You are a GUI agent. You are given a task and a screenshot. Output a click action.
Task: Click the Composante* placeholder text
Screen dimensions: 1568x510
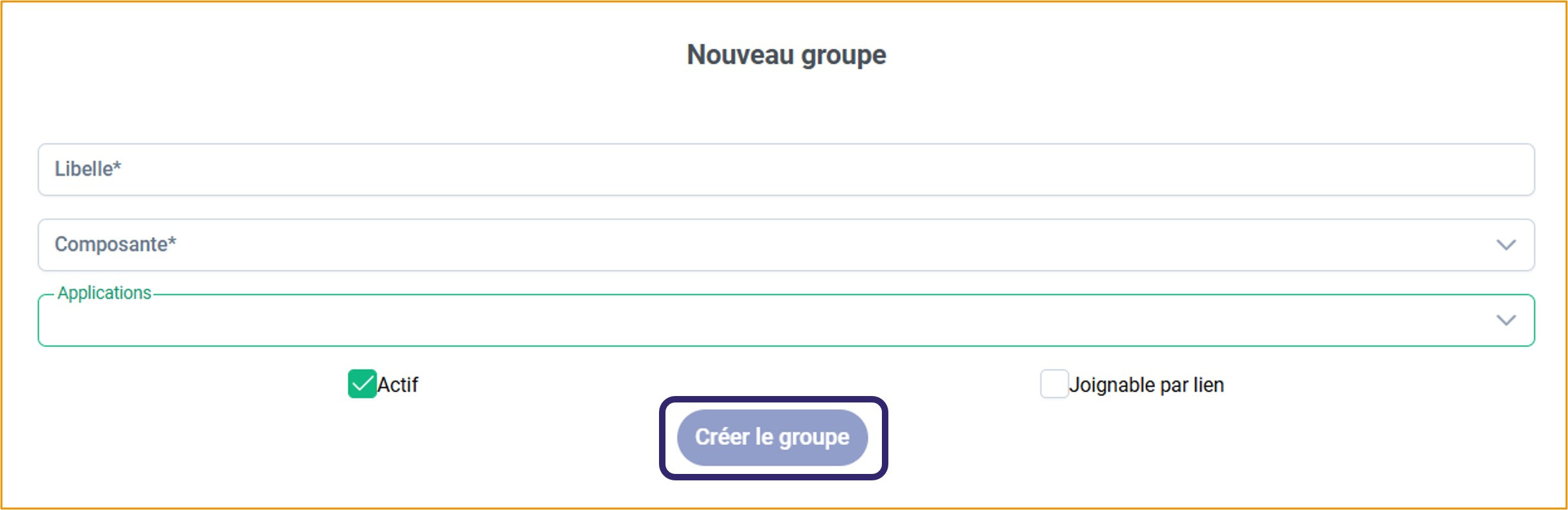115,245
